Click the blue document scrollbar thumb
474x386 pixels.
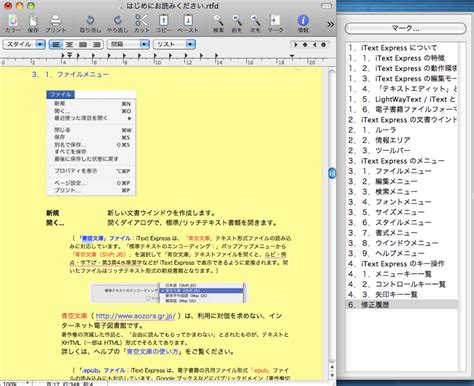332,173
